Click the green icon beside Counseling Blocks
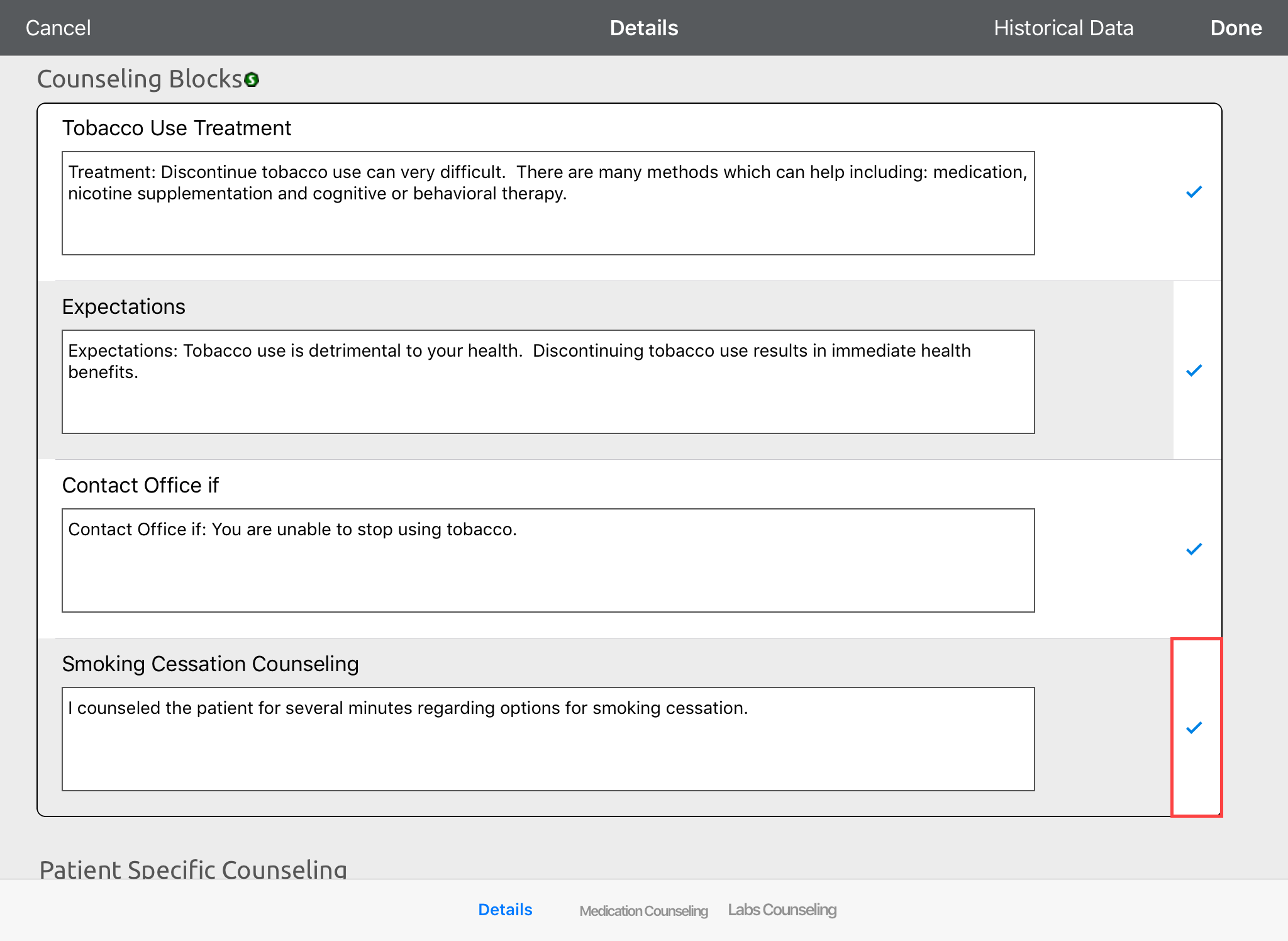Image resolution: width=1288 pixels, height=941 pixels. click(252, 80)
